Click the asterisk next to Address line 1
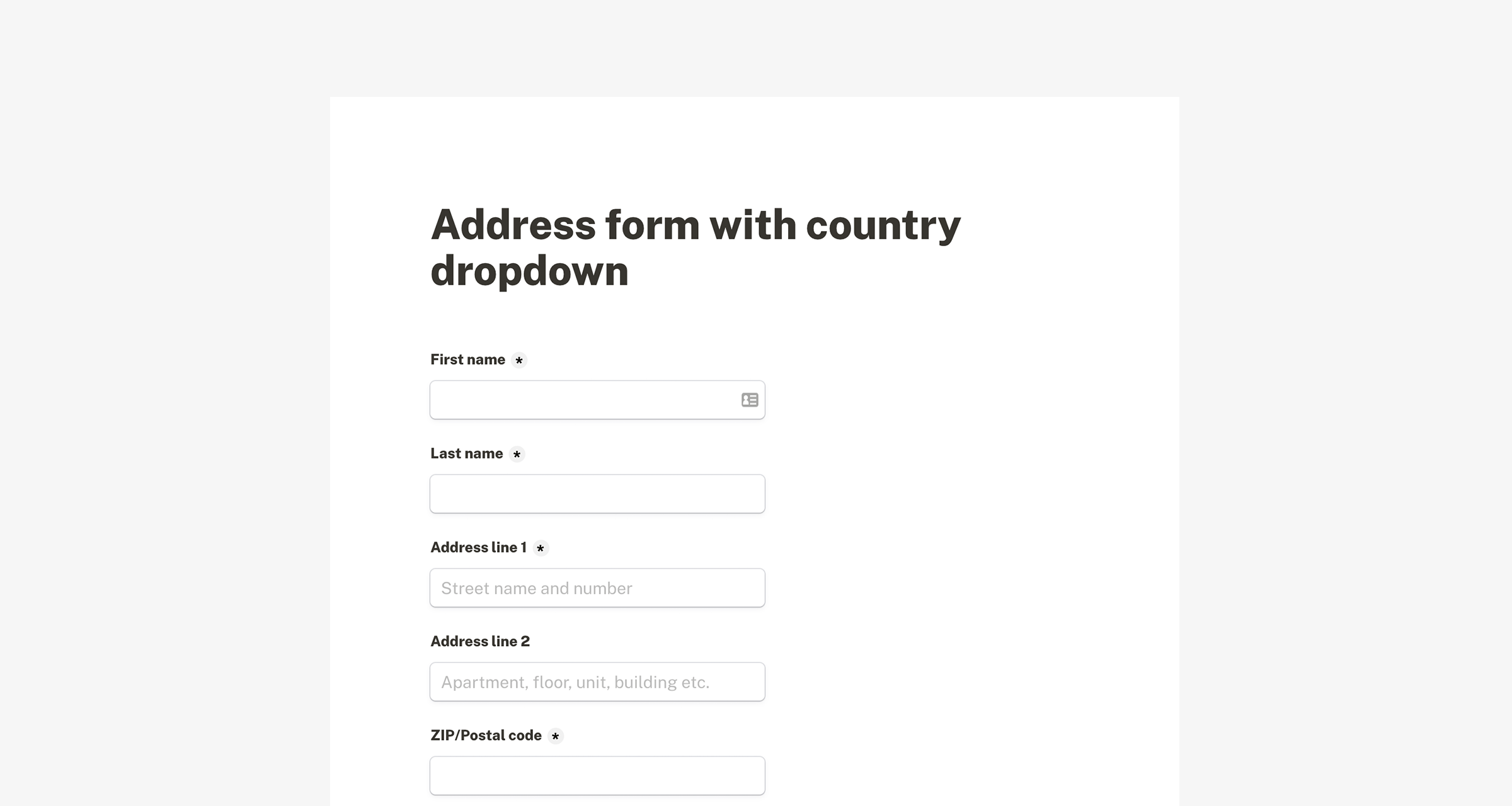Screen dimensions: 1512x806 pyautogui.click(x=541, y=548)
